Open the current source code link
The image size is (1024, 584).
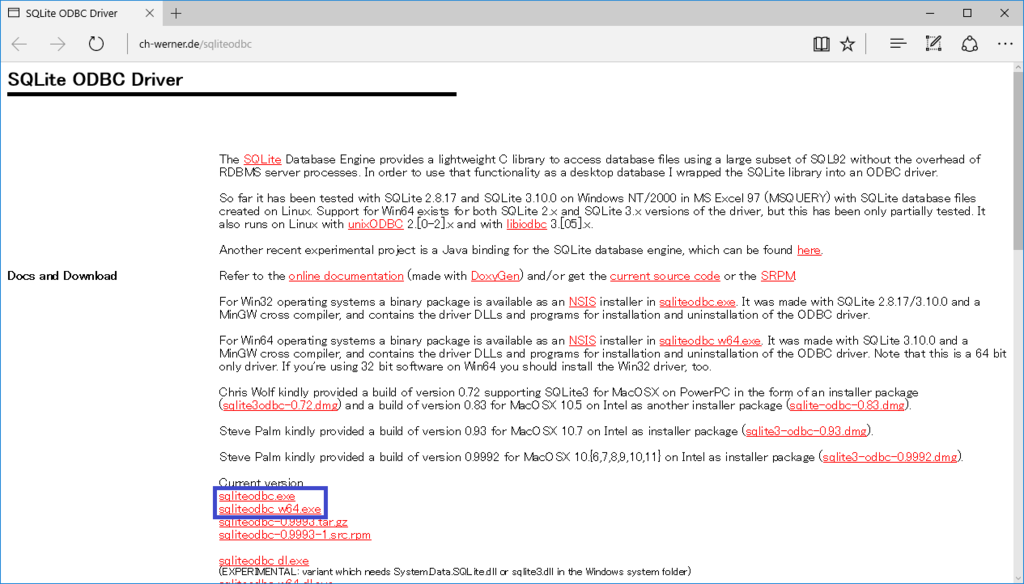point(665,276)
